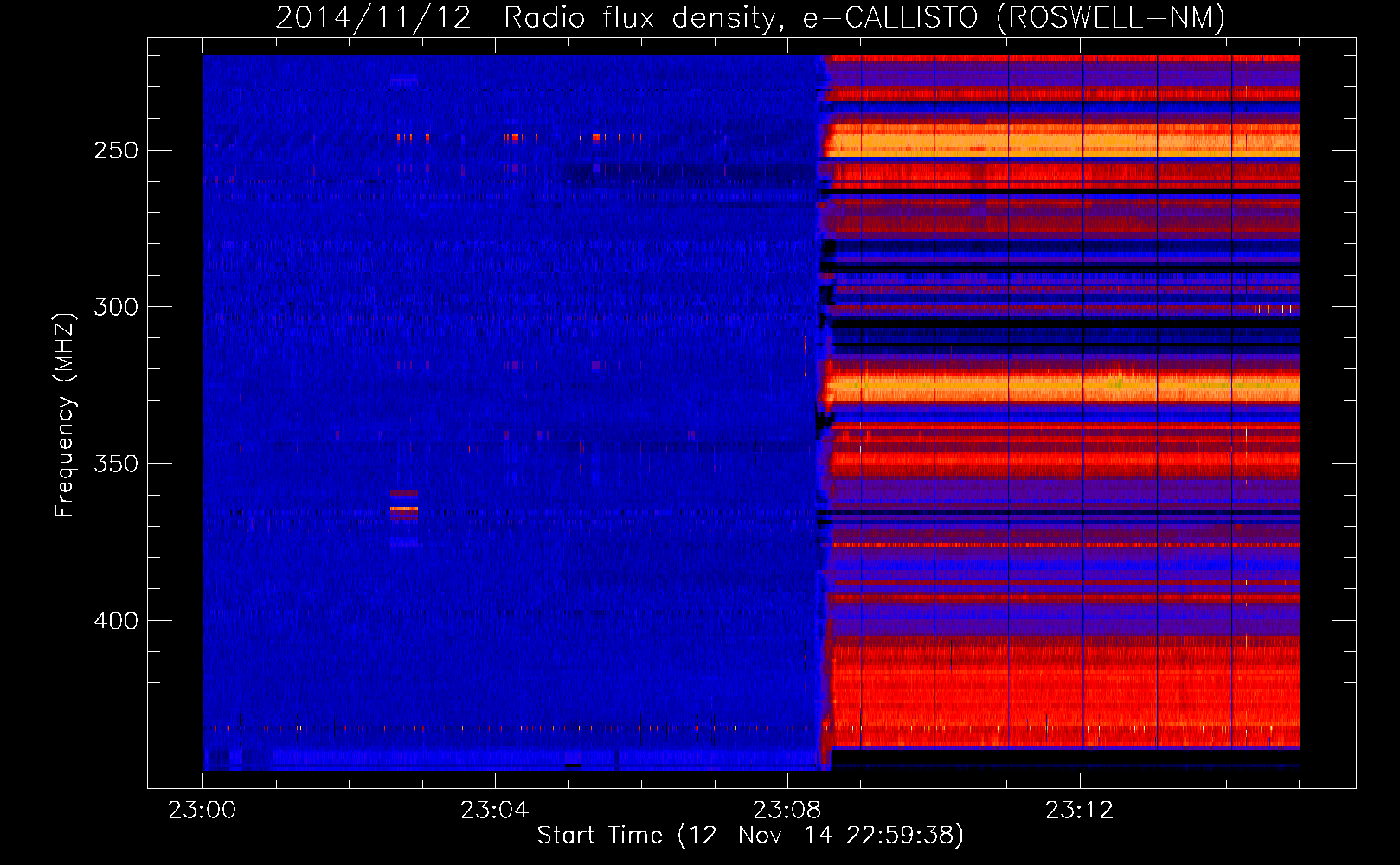Click the 23:08 time tick label

tap(787, 811)
